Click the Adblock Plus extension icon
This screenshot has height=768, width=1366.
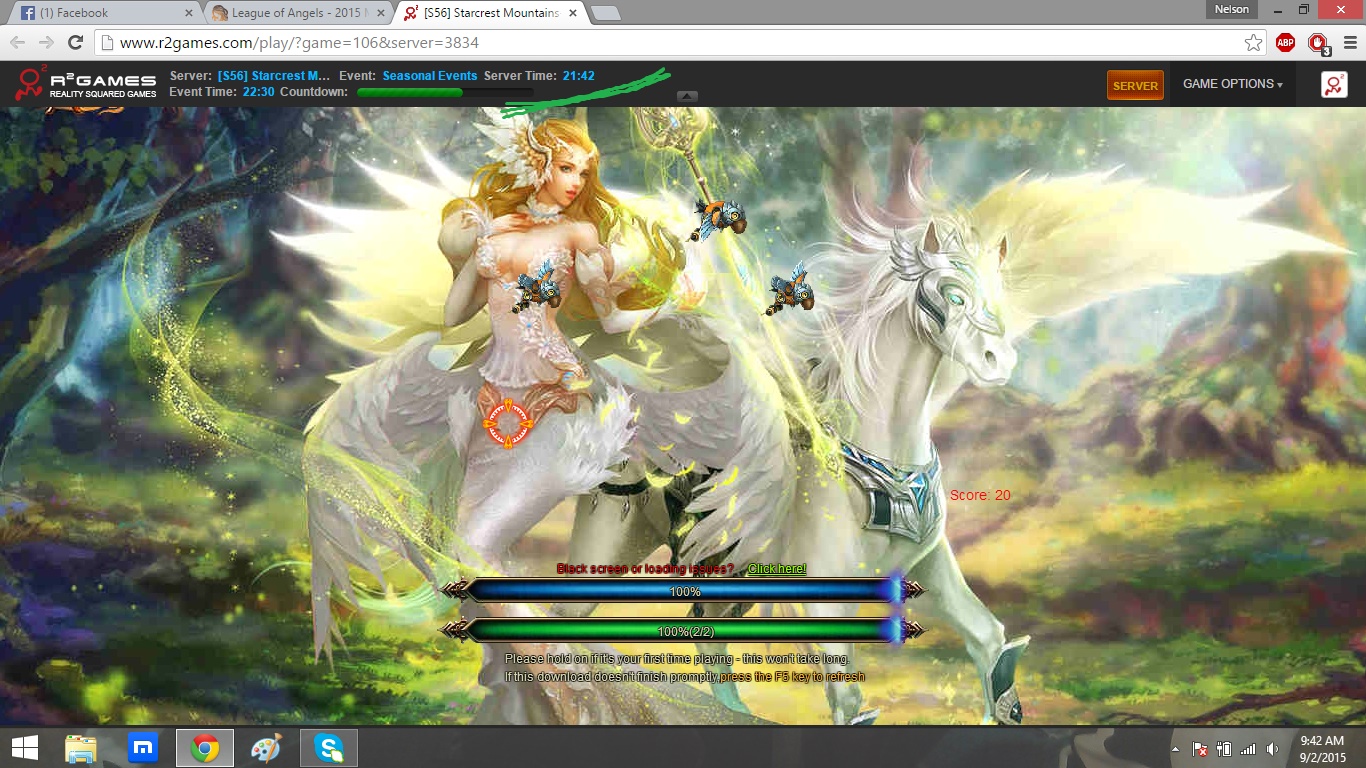click(1285, 43)
